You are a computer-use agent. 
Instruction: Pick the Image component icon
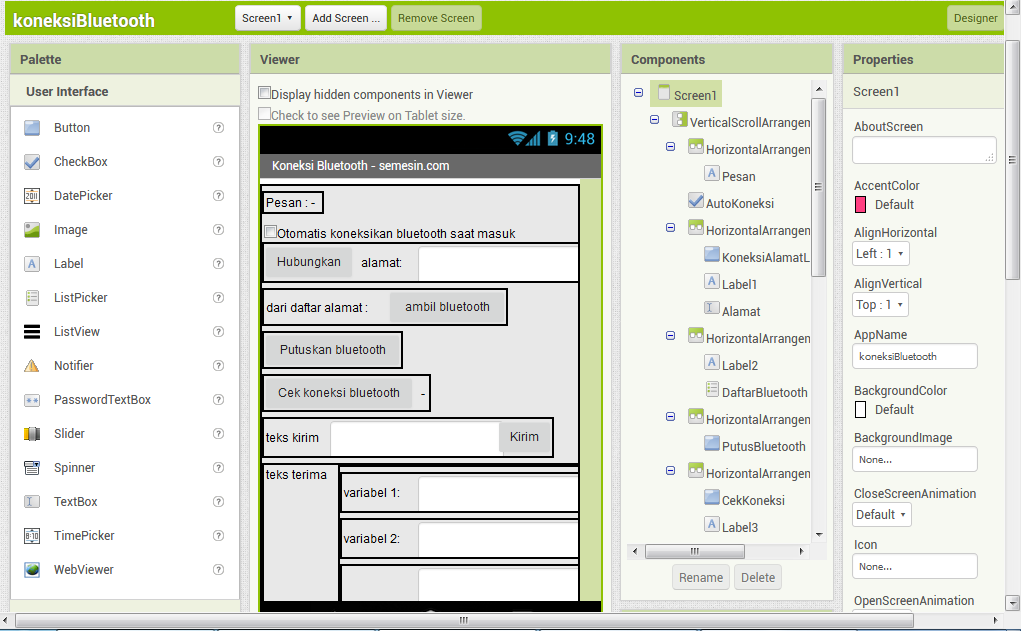[x=32, y=230]
